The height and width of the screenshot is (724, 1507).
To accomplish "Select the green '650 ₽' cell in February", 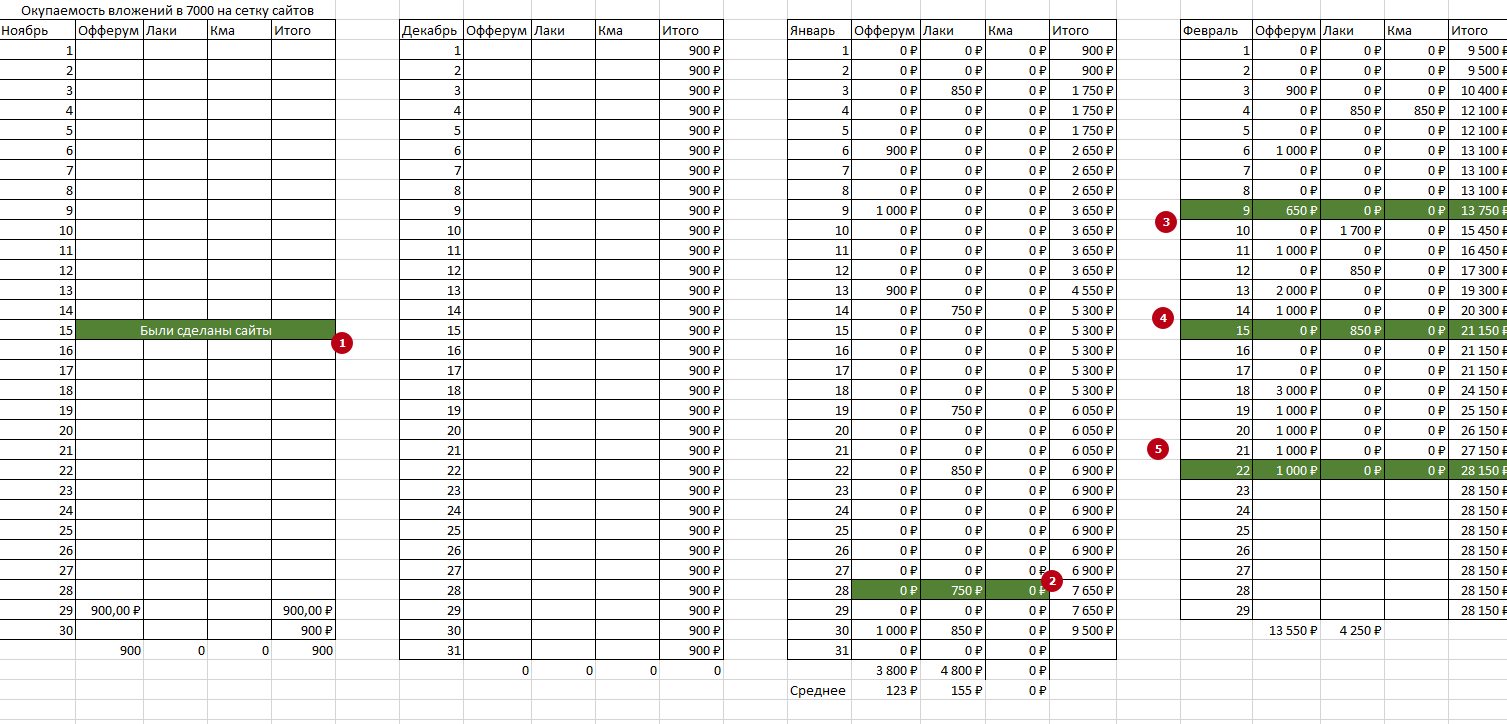I will point(1286,210).
